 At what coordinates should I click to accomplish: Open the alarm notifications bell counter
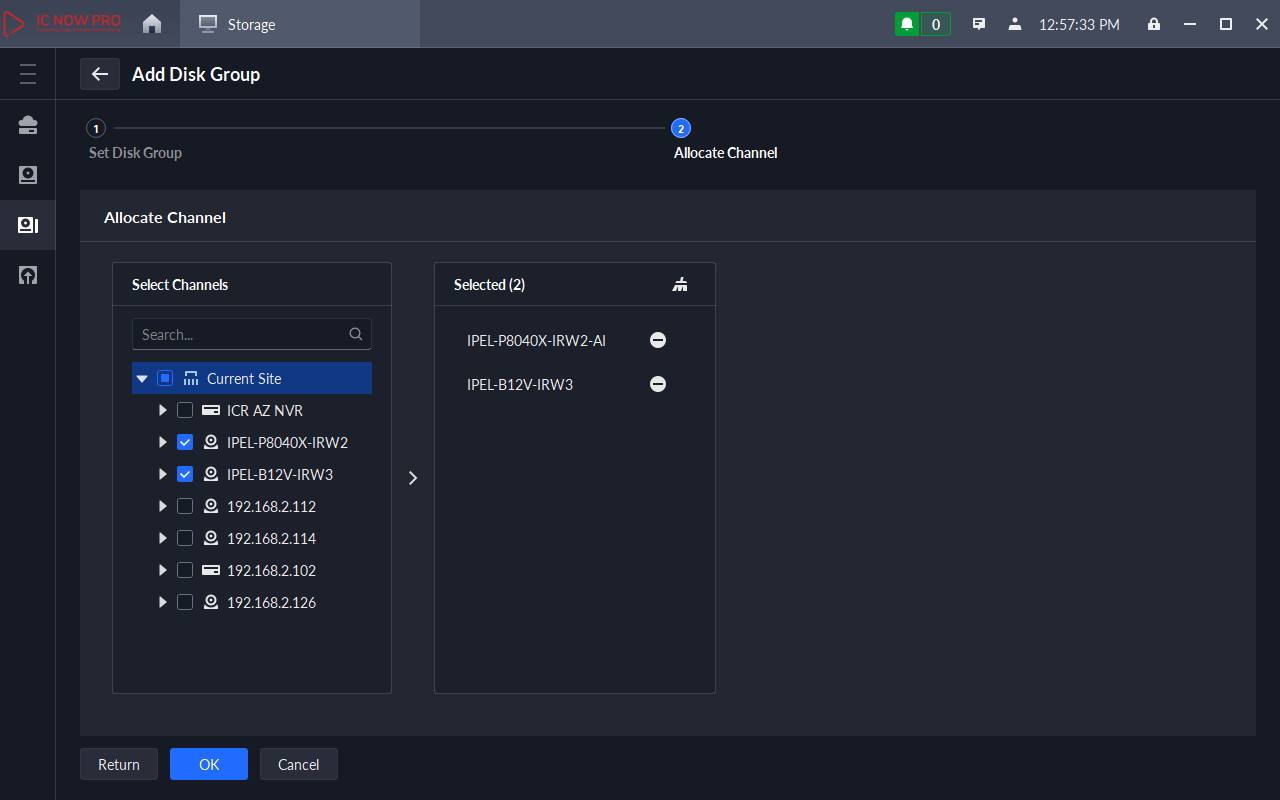pos(922,24)
